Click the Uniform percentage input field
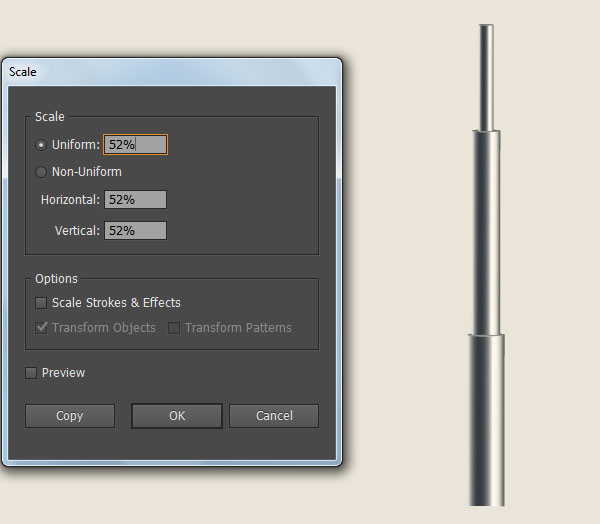Viewport: 600px width, 524px height. click(x=135, y=145)
